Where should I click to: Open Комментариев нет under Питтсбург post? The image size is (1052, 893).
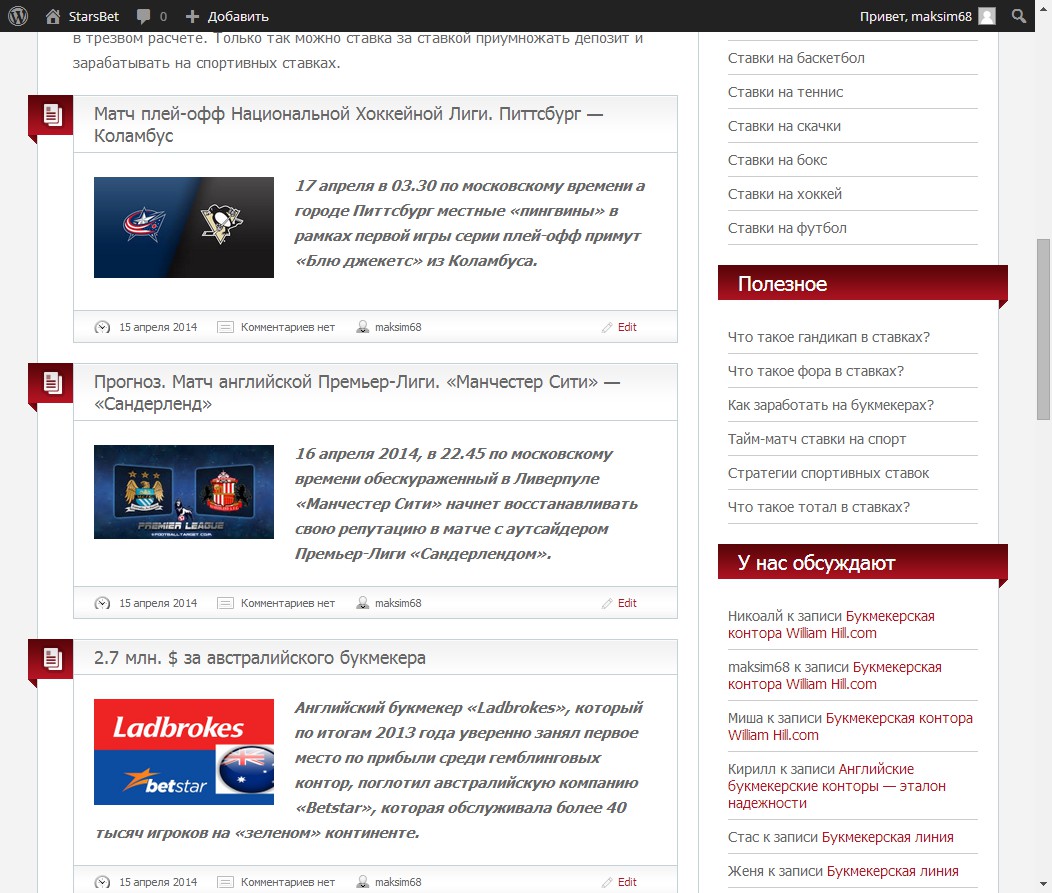click(287, 327)
